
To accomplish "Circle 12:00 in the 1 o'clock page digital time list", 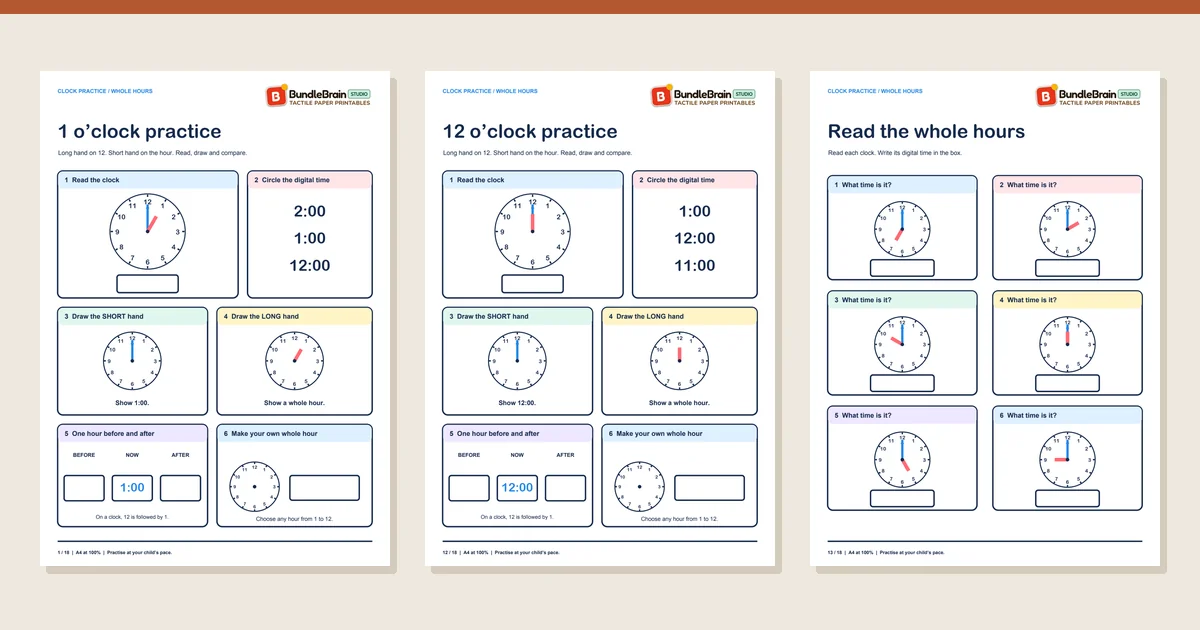I will click(x=310, y=265).
